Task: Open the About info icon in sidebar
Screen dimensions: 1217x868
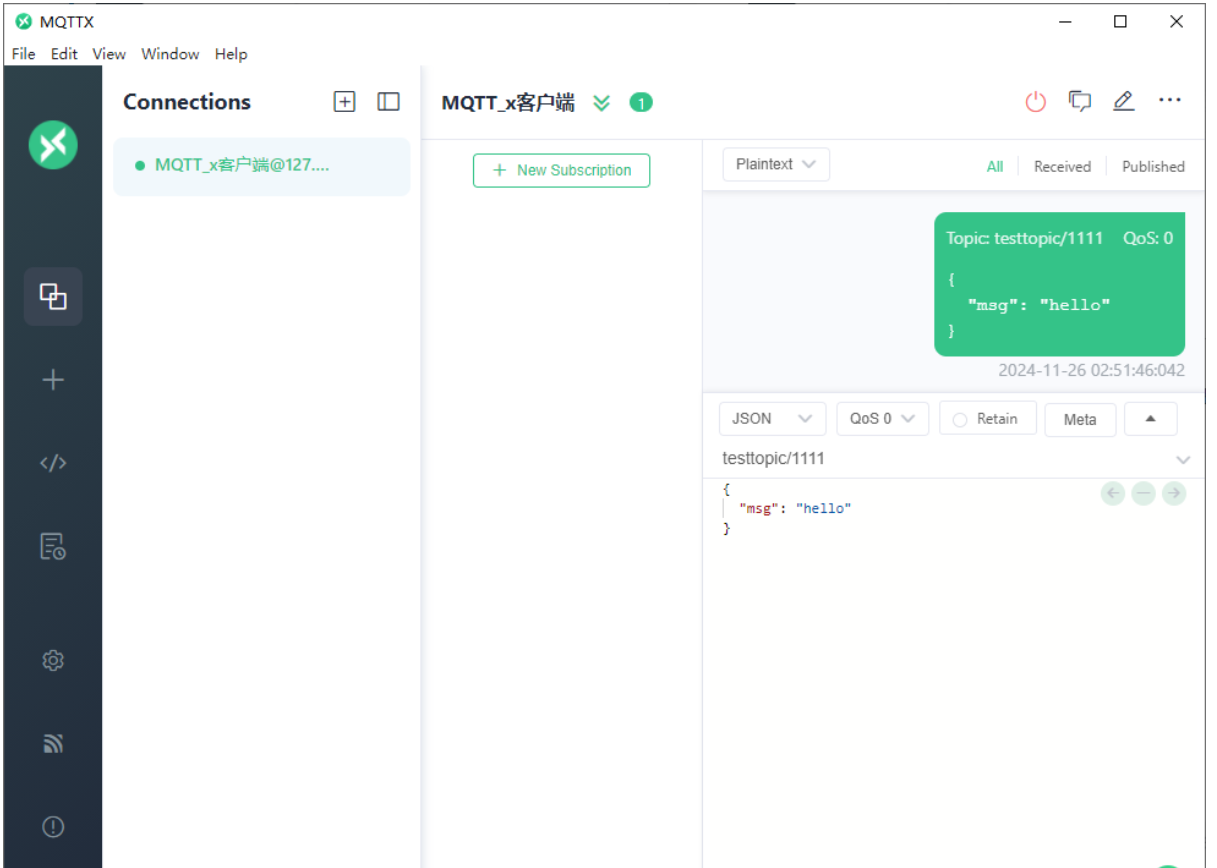Action: click(53, 826)
